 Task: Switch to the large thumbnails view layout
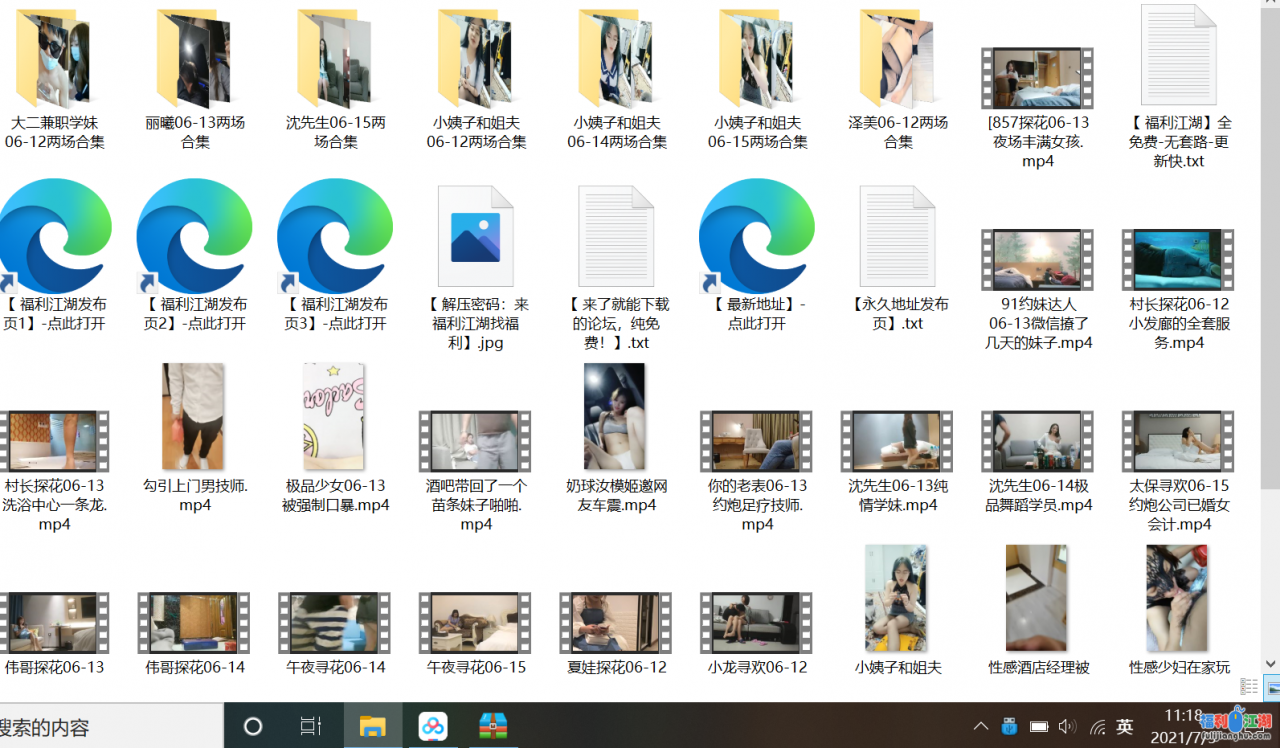coord(1273,687)
